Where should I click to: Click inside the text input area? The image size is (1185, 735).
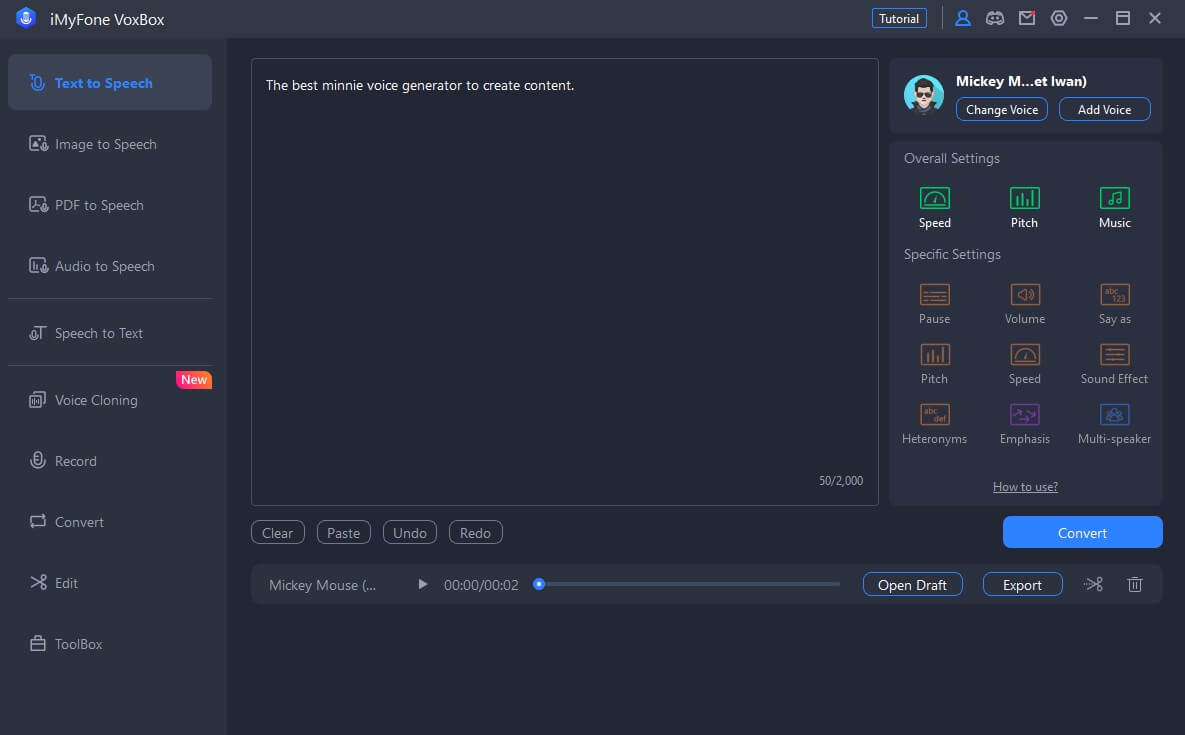pos(565,282)
